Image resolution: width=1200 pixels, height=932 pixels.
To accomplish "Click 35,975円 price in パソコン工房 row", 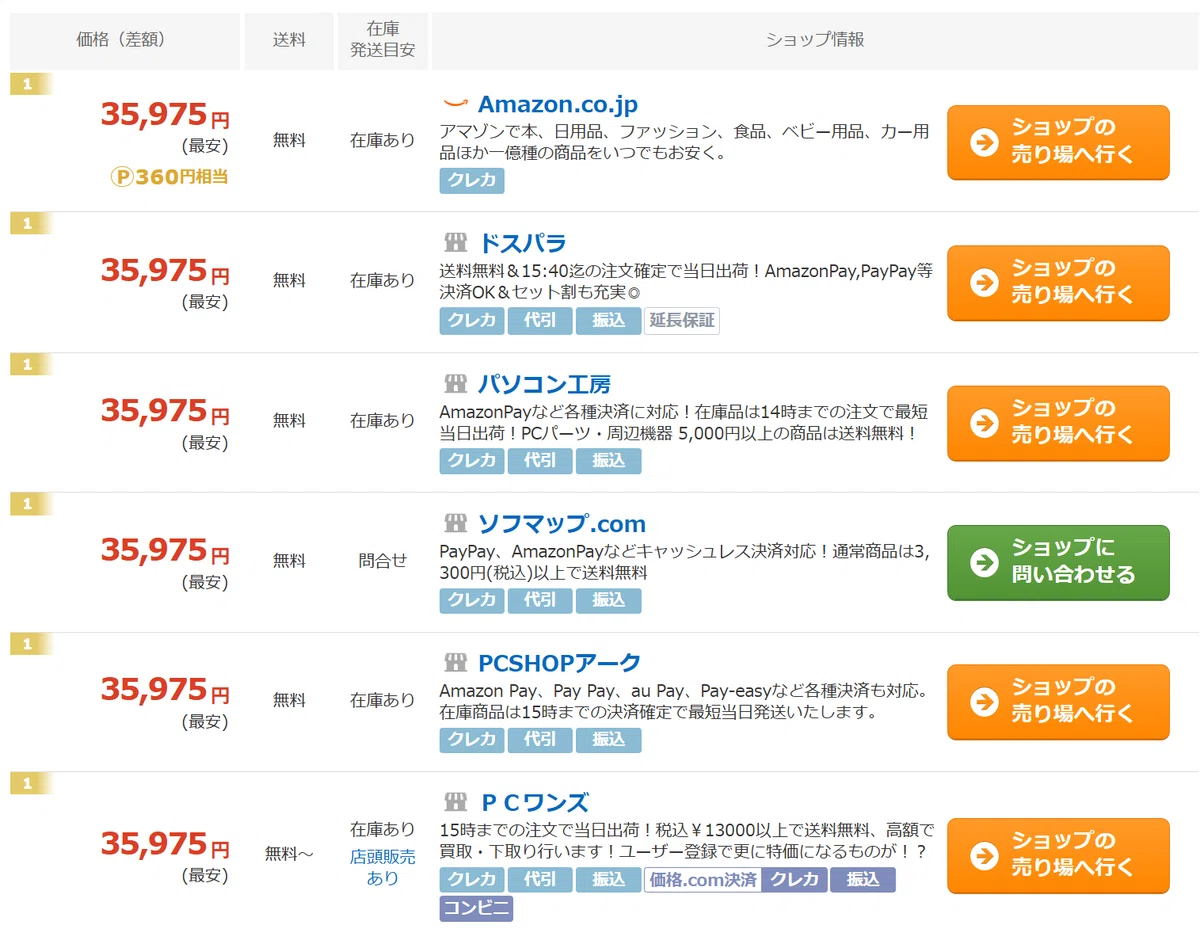I will (165, 411).
